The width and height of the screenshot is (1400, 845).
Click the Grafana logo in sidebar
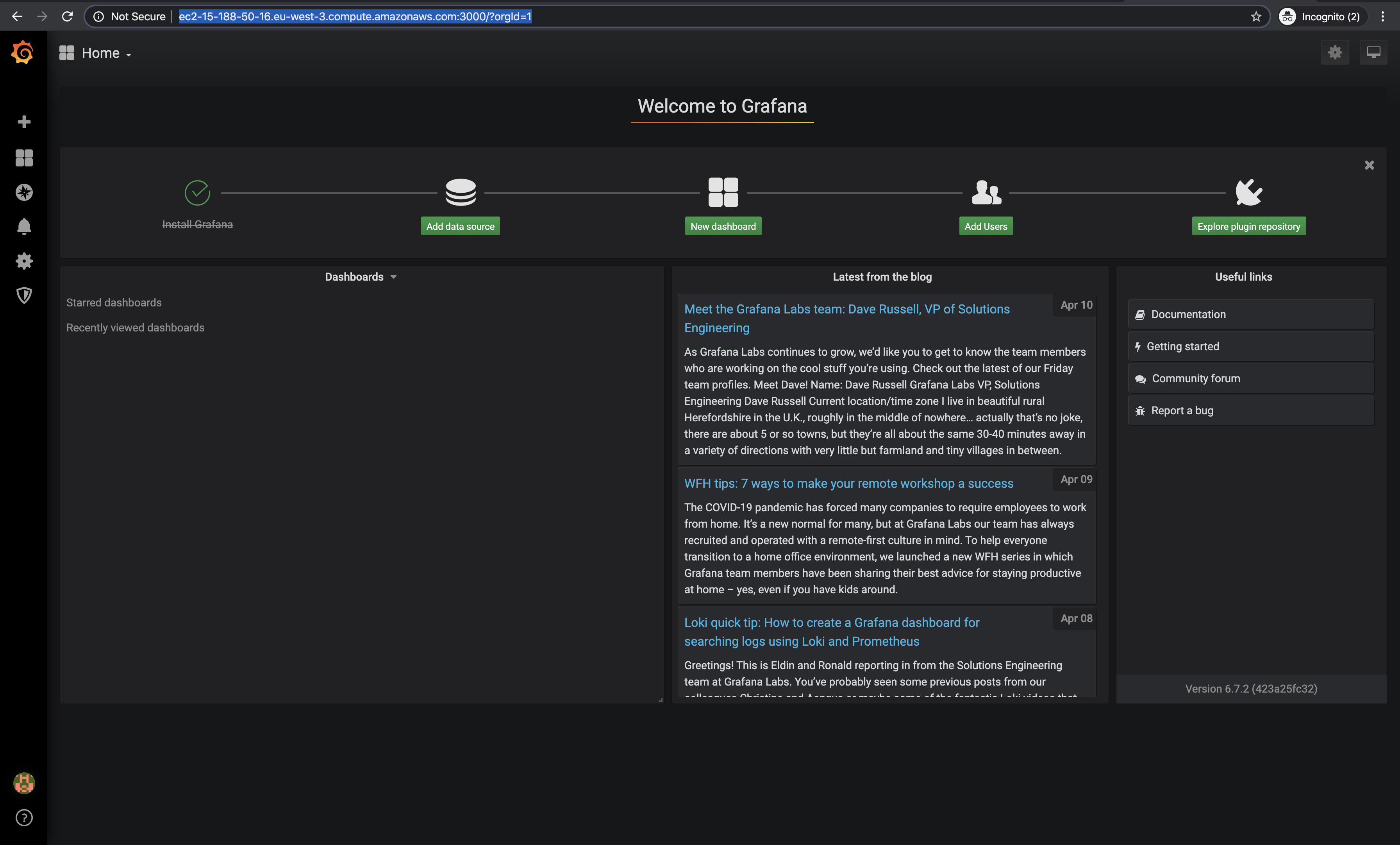[x=23, y=52]
